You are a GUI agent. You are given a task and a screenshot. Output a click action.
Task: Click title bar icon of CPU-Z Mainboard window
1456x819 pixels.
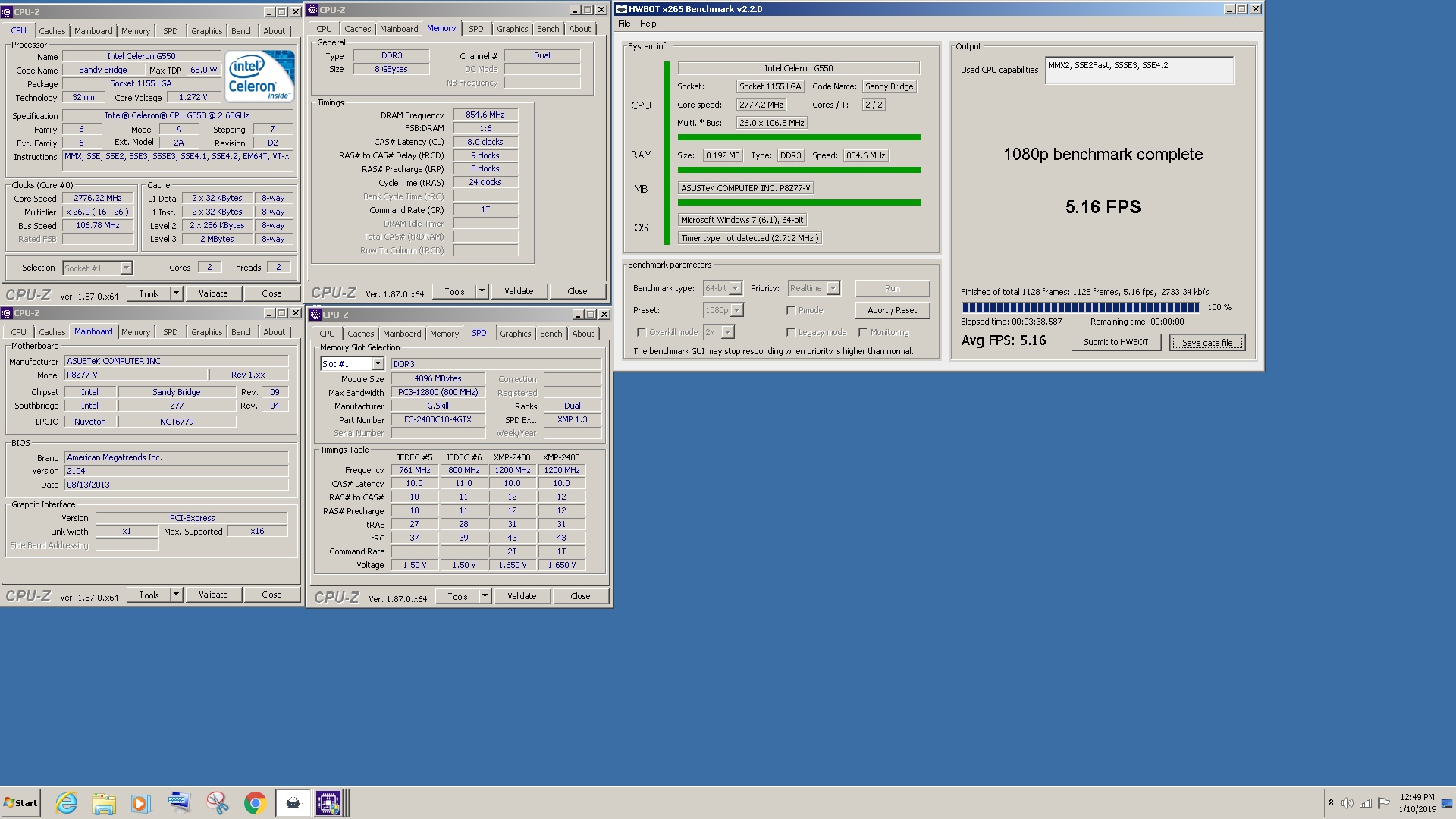coord(7,313)
